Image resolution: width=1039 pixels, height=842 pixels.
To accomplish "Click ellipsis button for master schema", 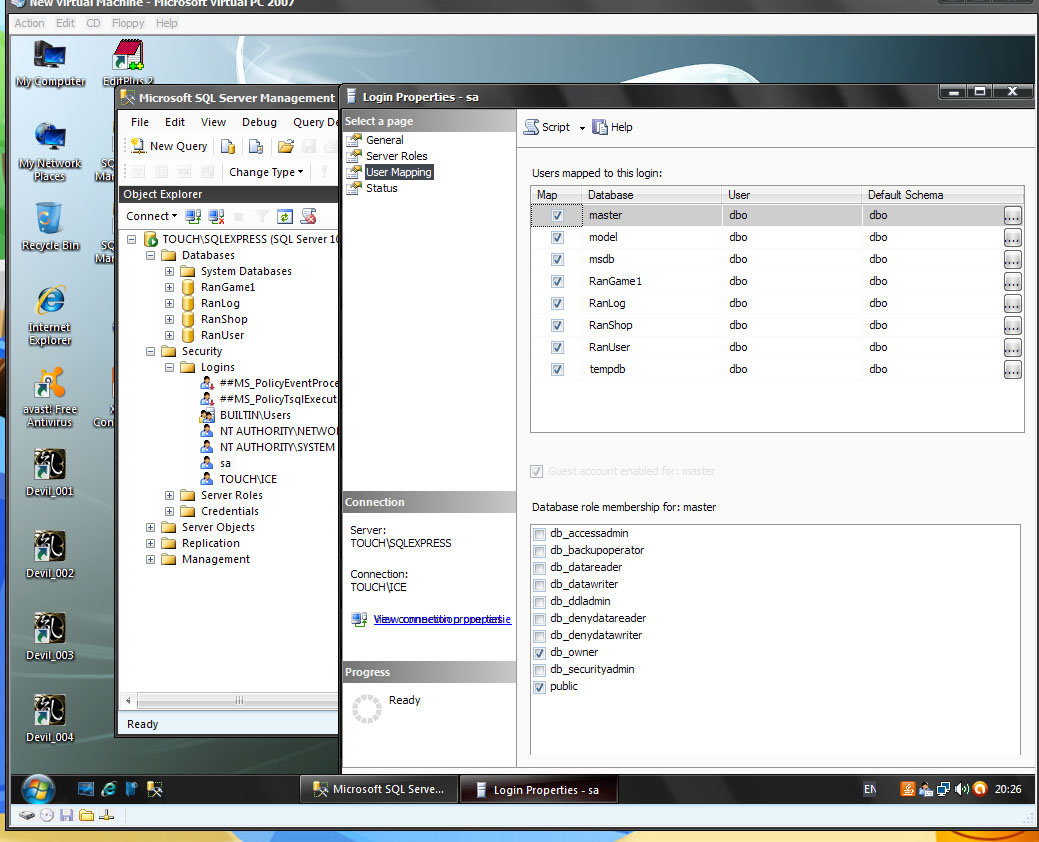I will (x=1012, y=215).
